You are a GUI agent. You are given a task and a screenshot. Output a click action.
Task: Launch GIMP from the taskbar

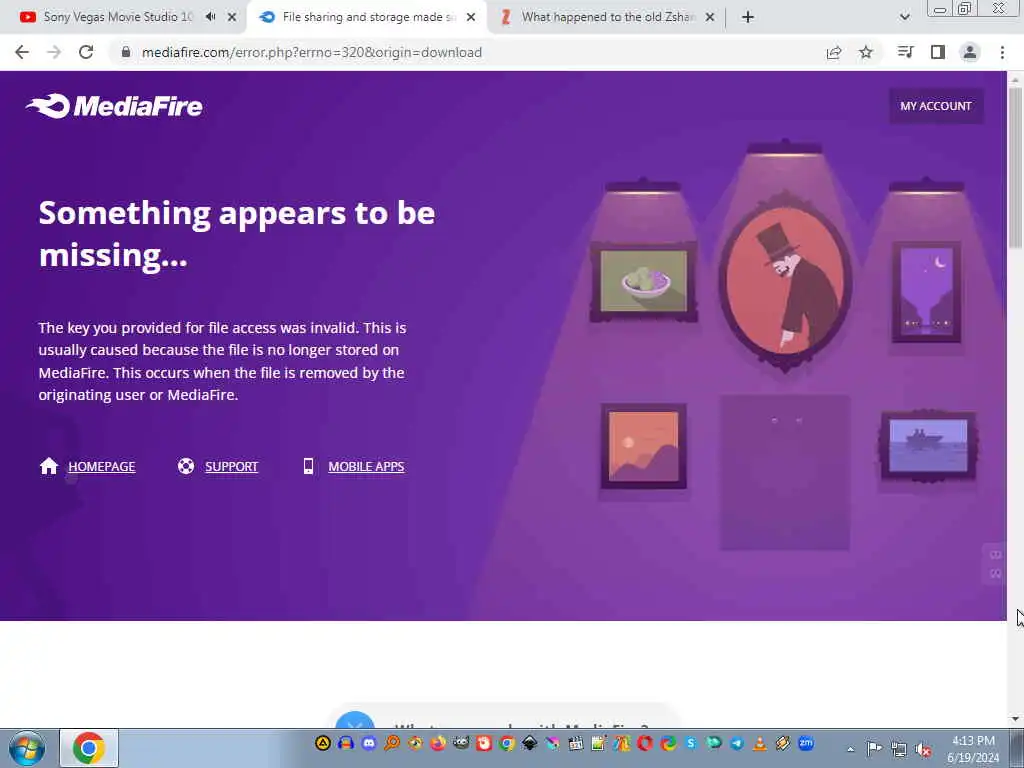461,743
